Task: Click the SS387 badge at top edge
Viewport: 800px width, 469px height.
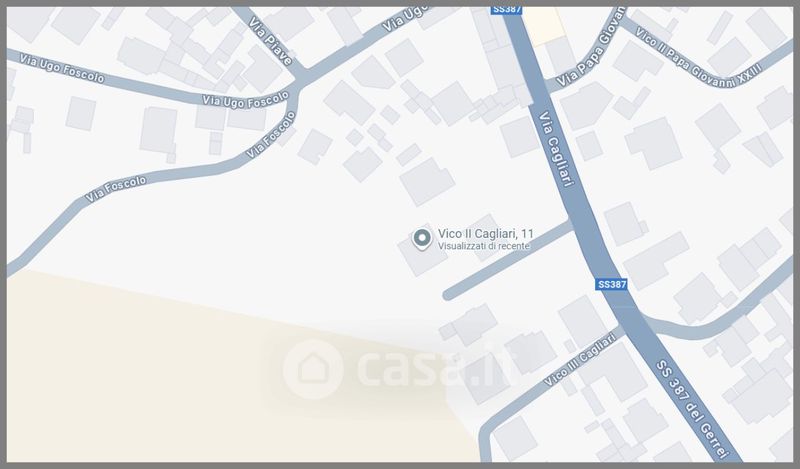Action: point(506,10)
